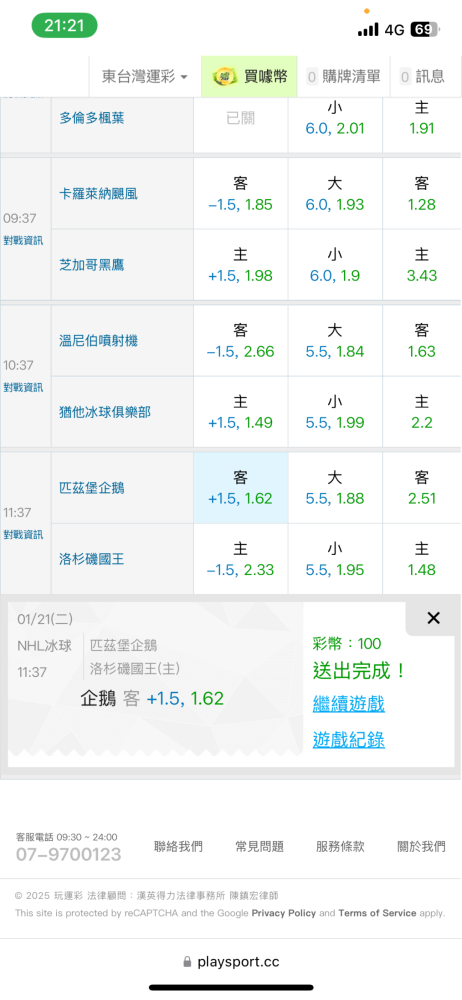
Task: Close the bet slip with X
Action: coord(433,618)
